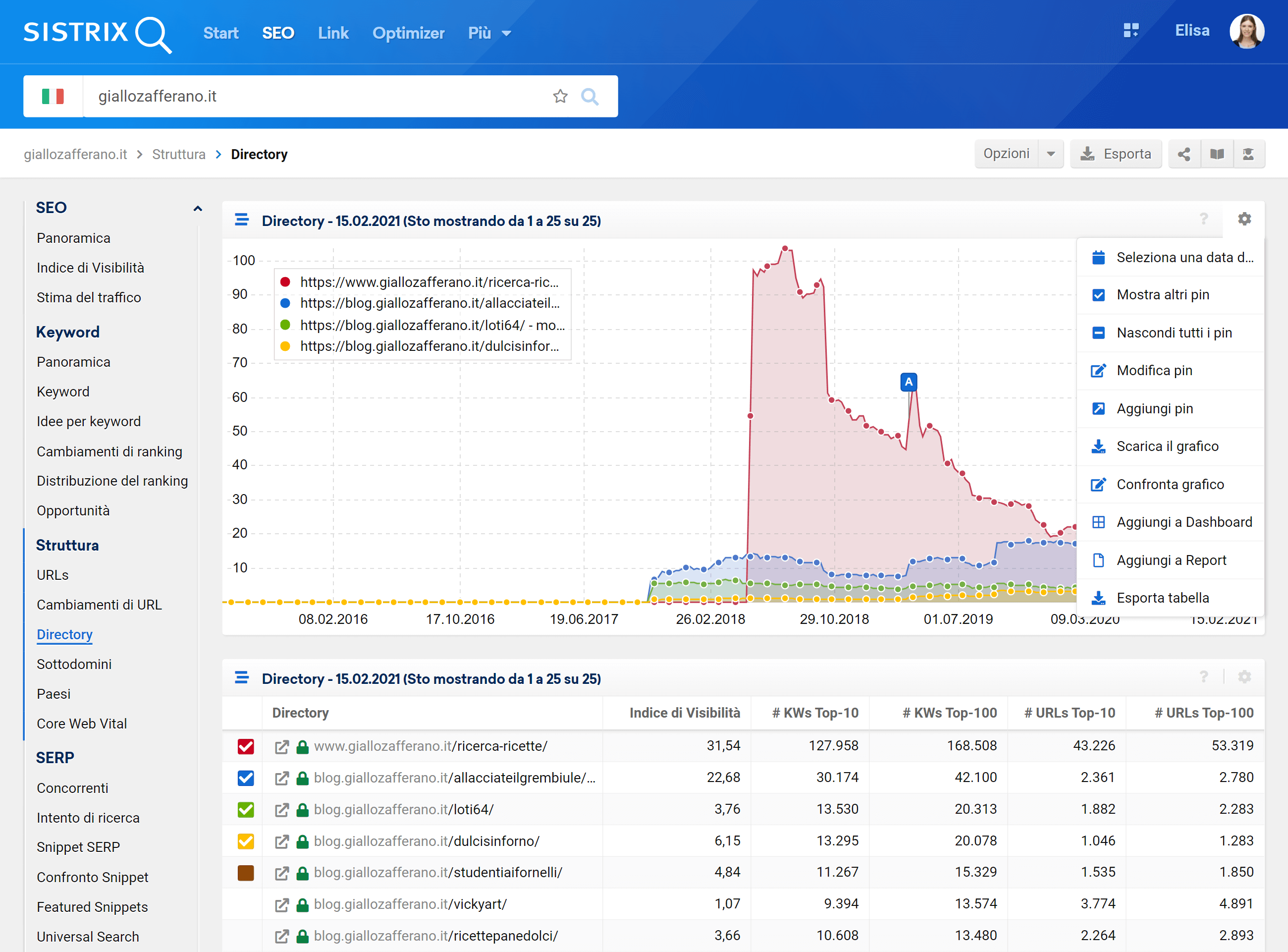Toggle green loti64 legend entry
The image size is (1288, 952).
click(422, 325)
